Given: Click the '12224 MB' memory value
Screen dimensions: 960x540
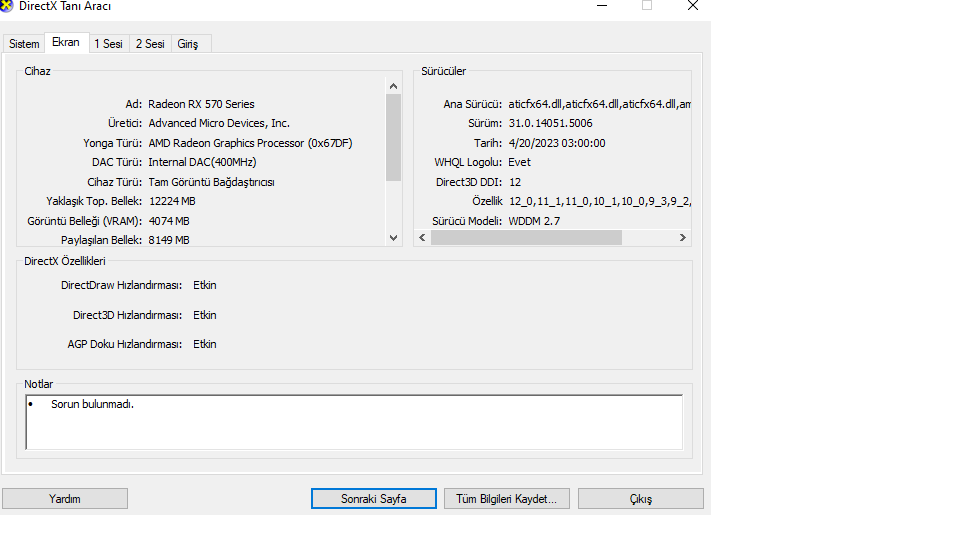Looking at the screenshot, I should 172,201.
